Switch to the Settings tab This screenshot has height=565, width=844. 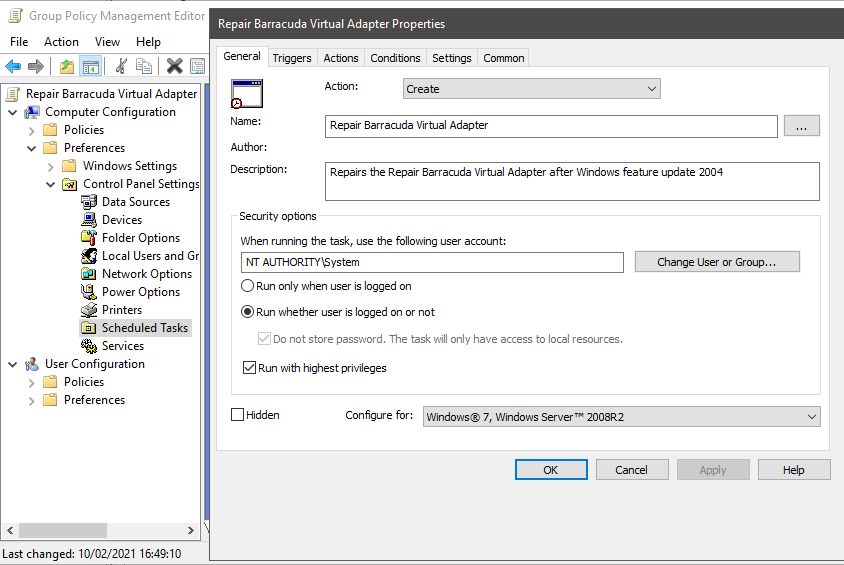(452, 58)
